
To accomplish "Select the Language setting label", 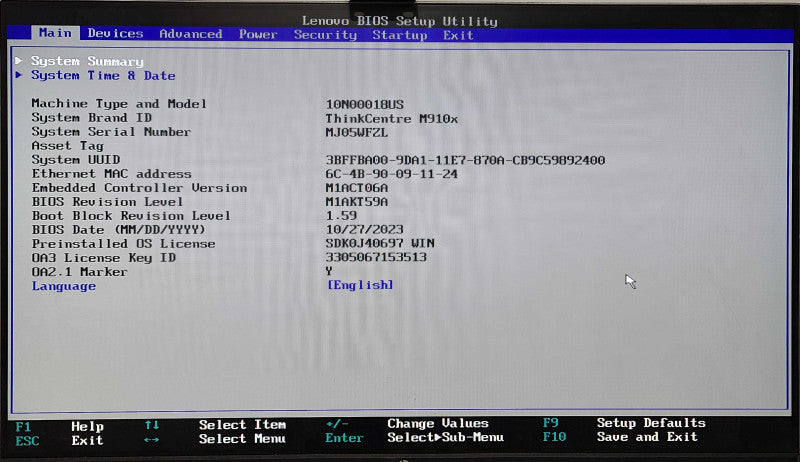I will pyautogui.click(x=64, y=286).
